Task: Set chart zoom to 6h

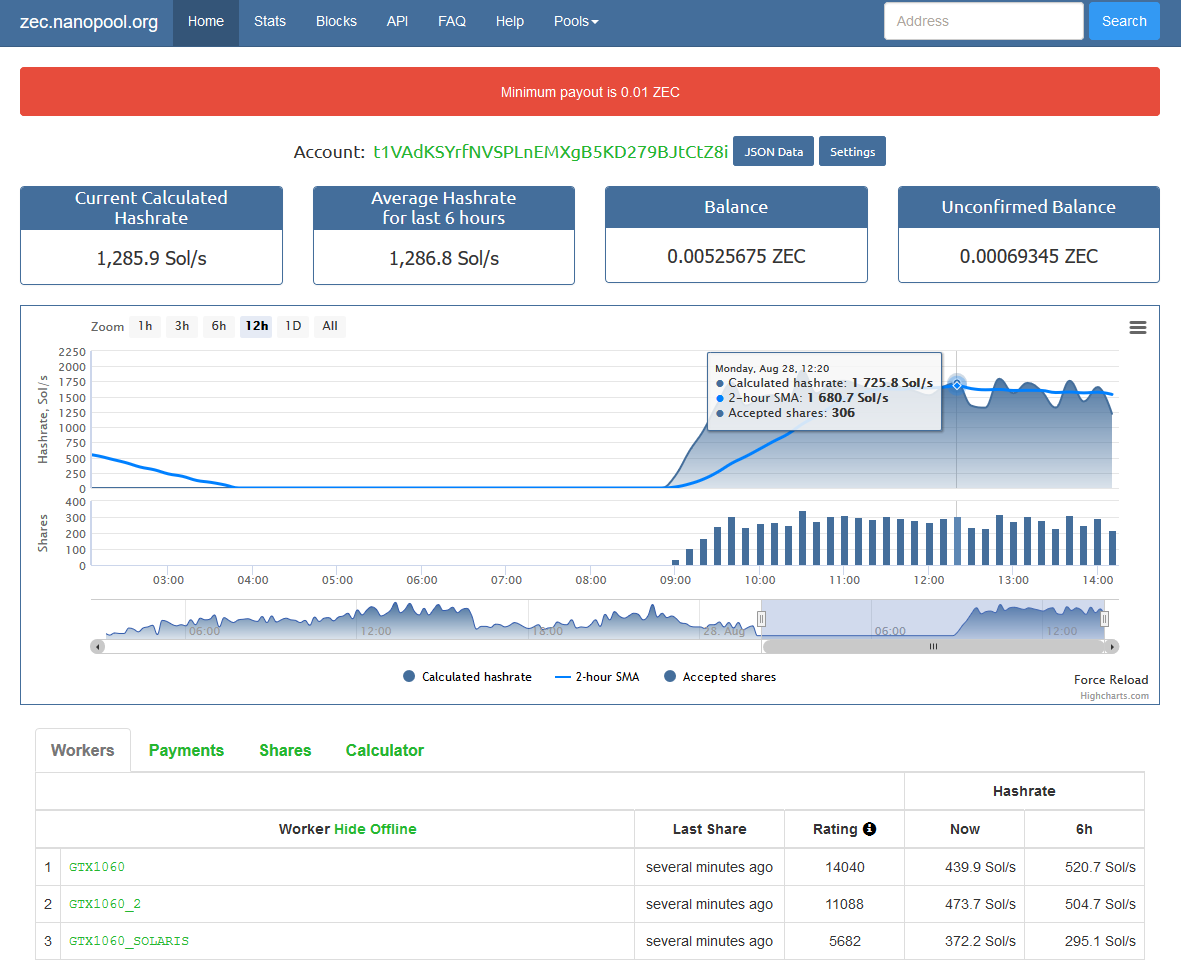Action: (x=218, y=326)
